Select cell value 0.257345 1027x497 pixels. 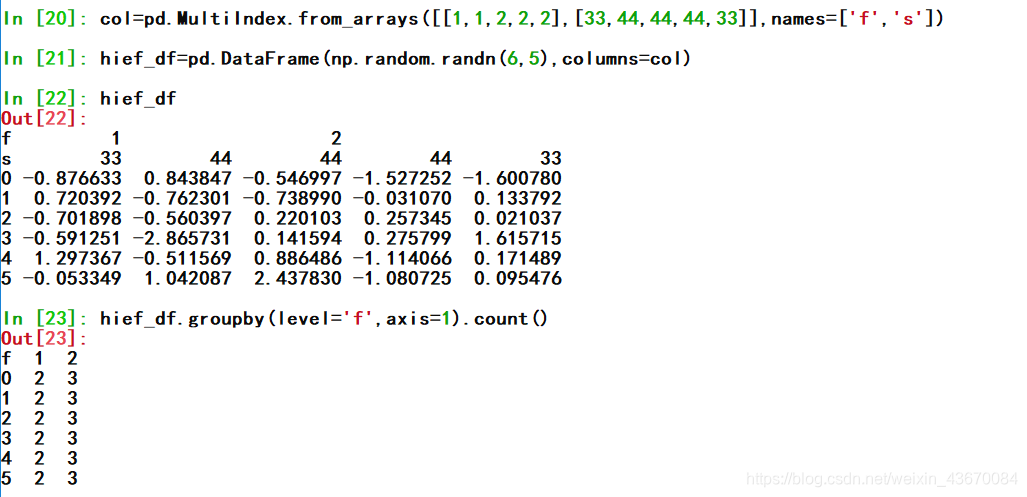click(x=407, y=219)
